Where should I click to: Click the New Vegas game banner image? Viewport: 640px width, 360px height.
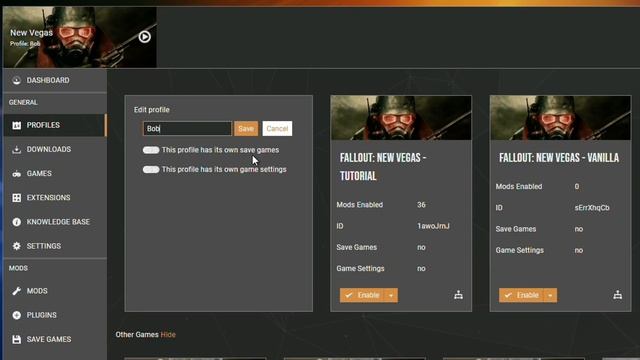tap(80, 37)
